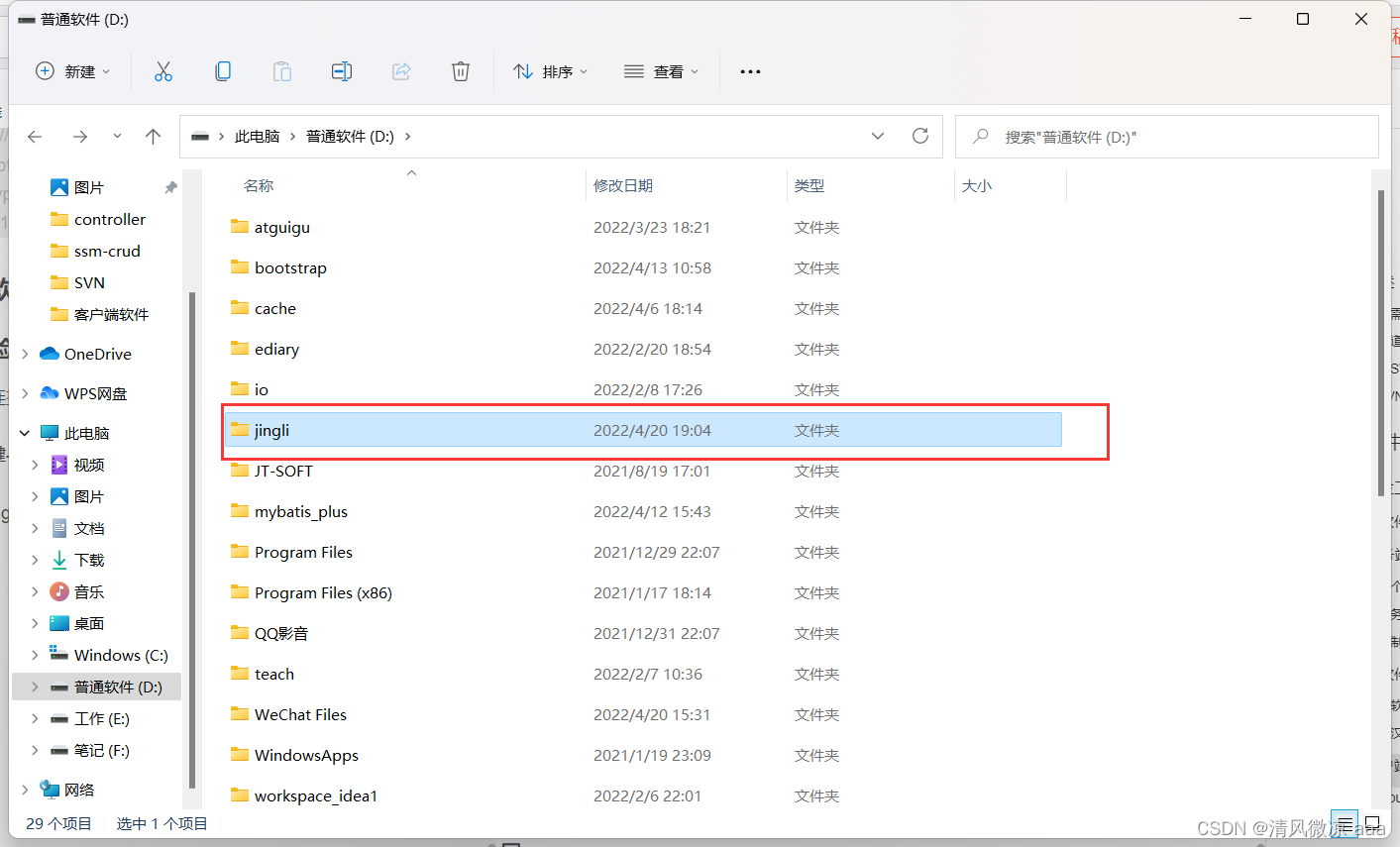Screen dimensions: 1400x847
Task: Click 普通软件 (D:) in the address breadcrumb
Action: (350, 137)
